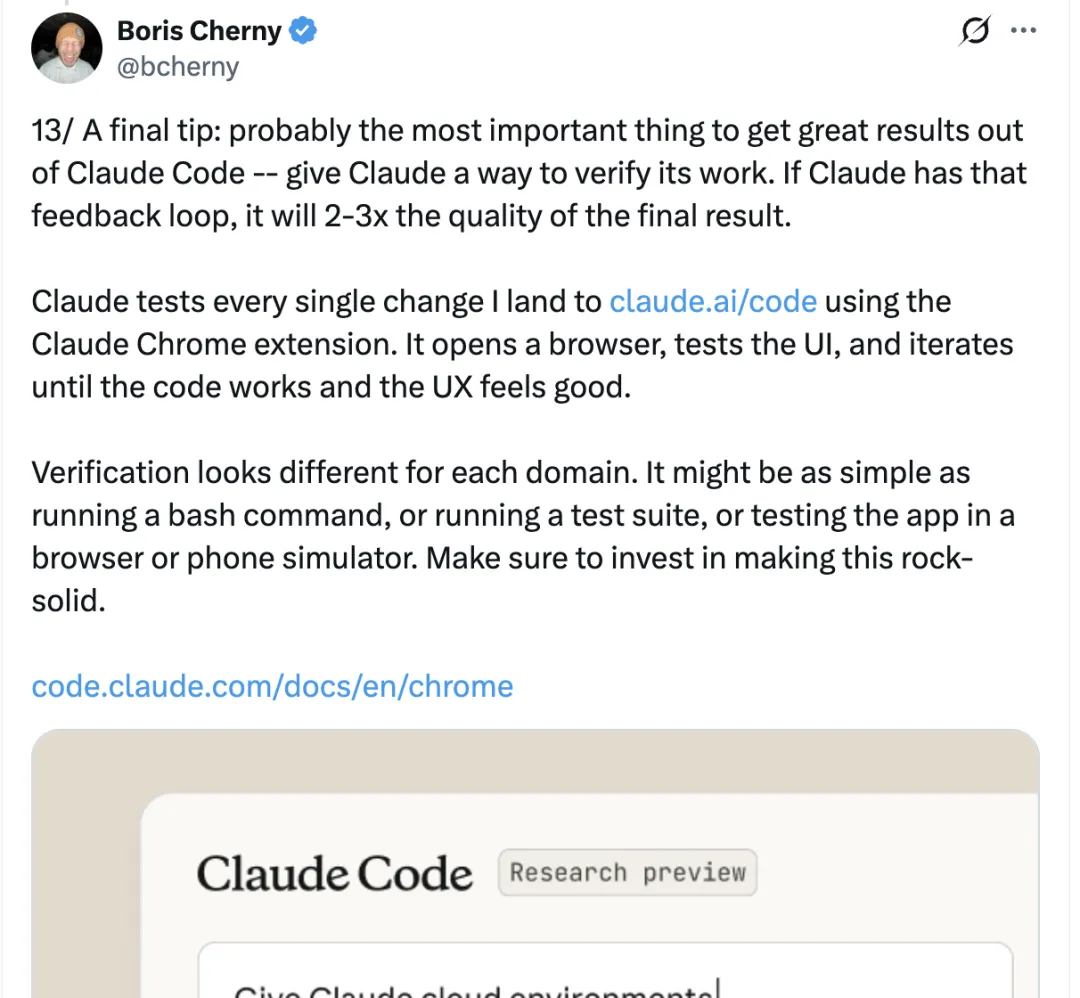1080x998 pixels.
Task: Click the 'rock-solid' closing sentence
Action: (x=699, y=559)
